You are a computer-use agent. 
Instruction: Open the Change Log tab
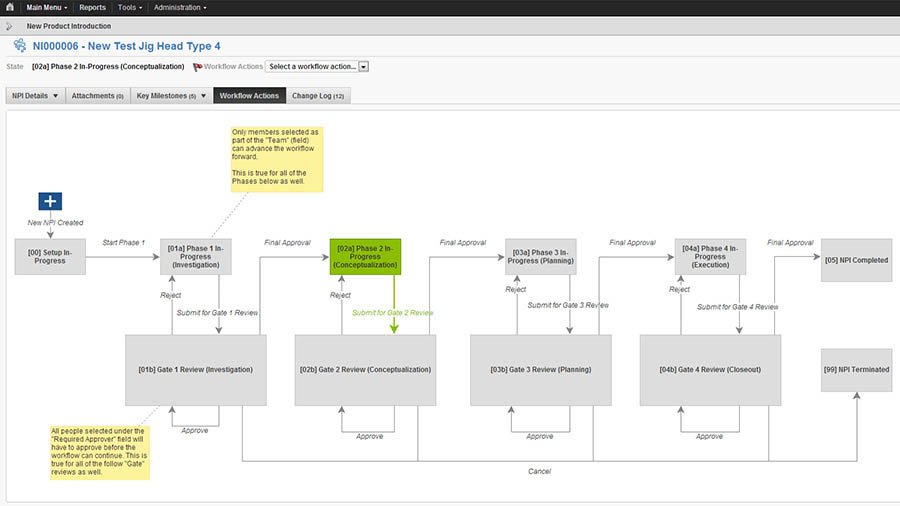[318, 96]
